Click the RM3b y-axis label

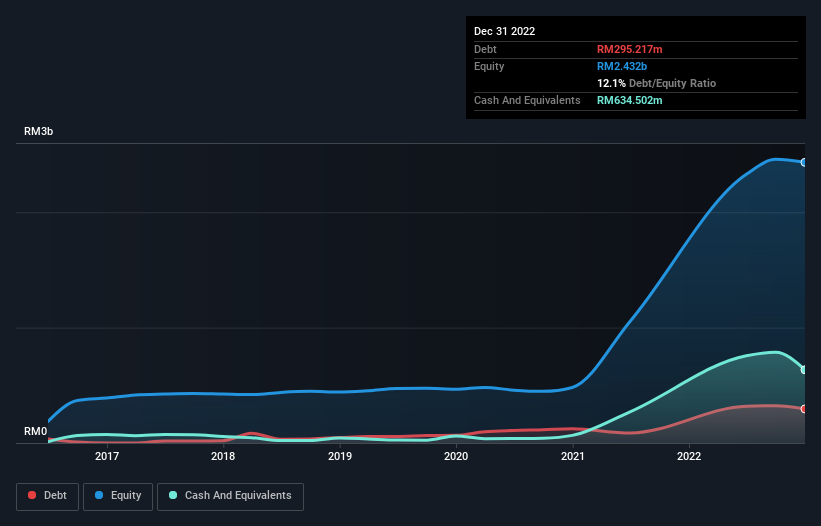tap(38, 131)
